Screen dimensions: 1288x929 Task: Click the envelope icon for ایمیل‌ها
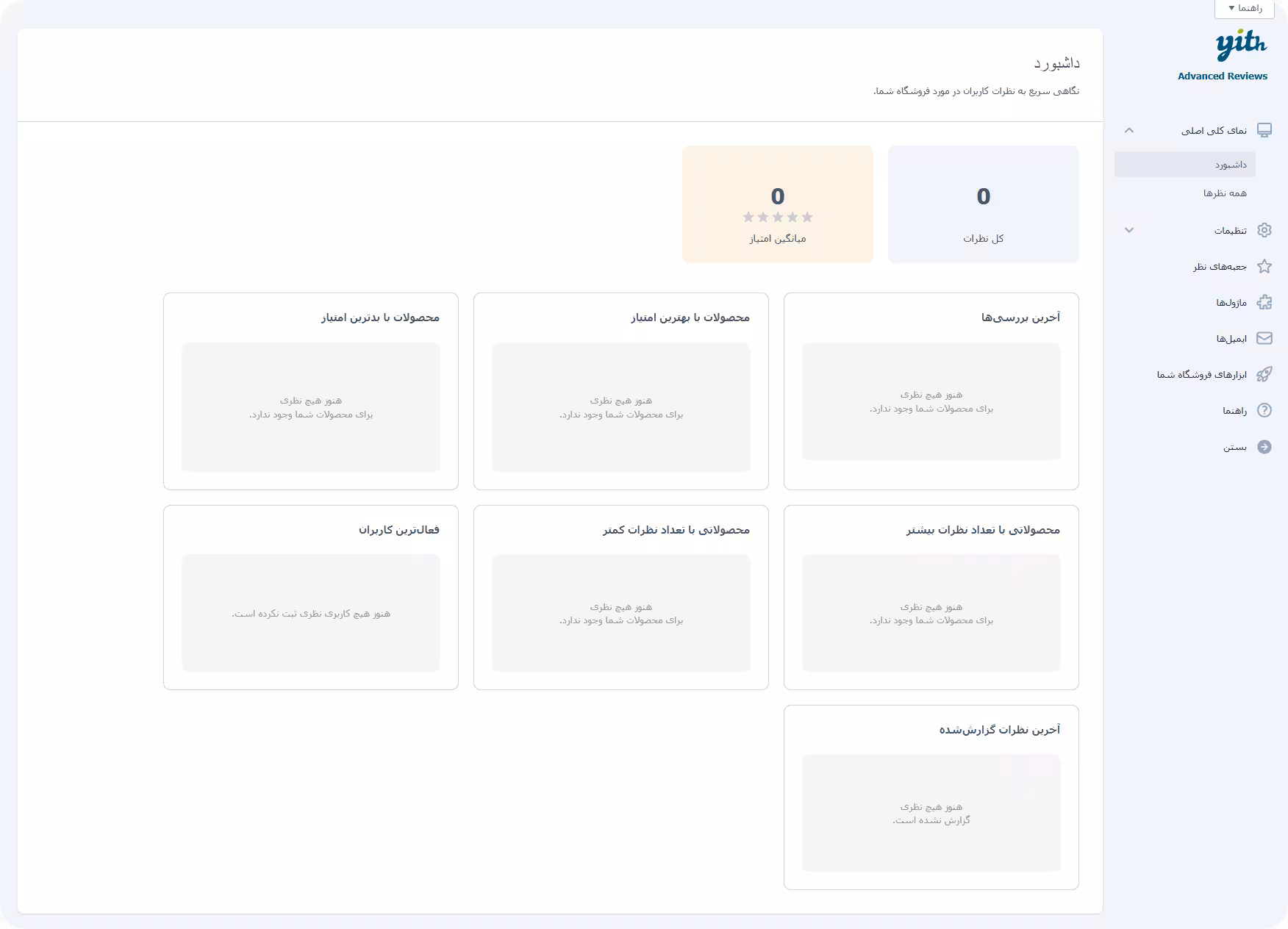(1264, 338)
